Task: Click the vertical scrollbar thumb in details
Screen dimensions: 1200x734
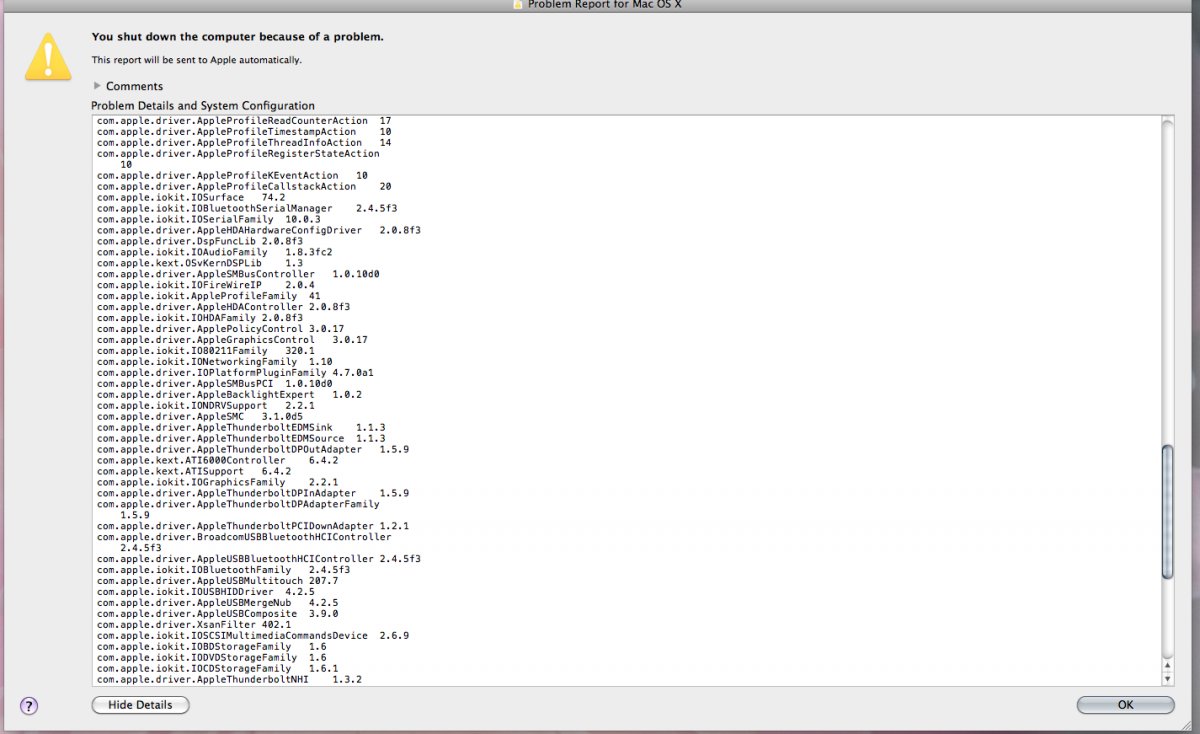Action: click(x=1167, y=512)
